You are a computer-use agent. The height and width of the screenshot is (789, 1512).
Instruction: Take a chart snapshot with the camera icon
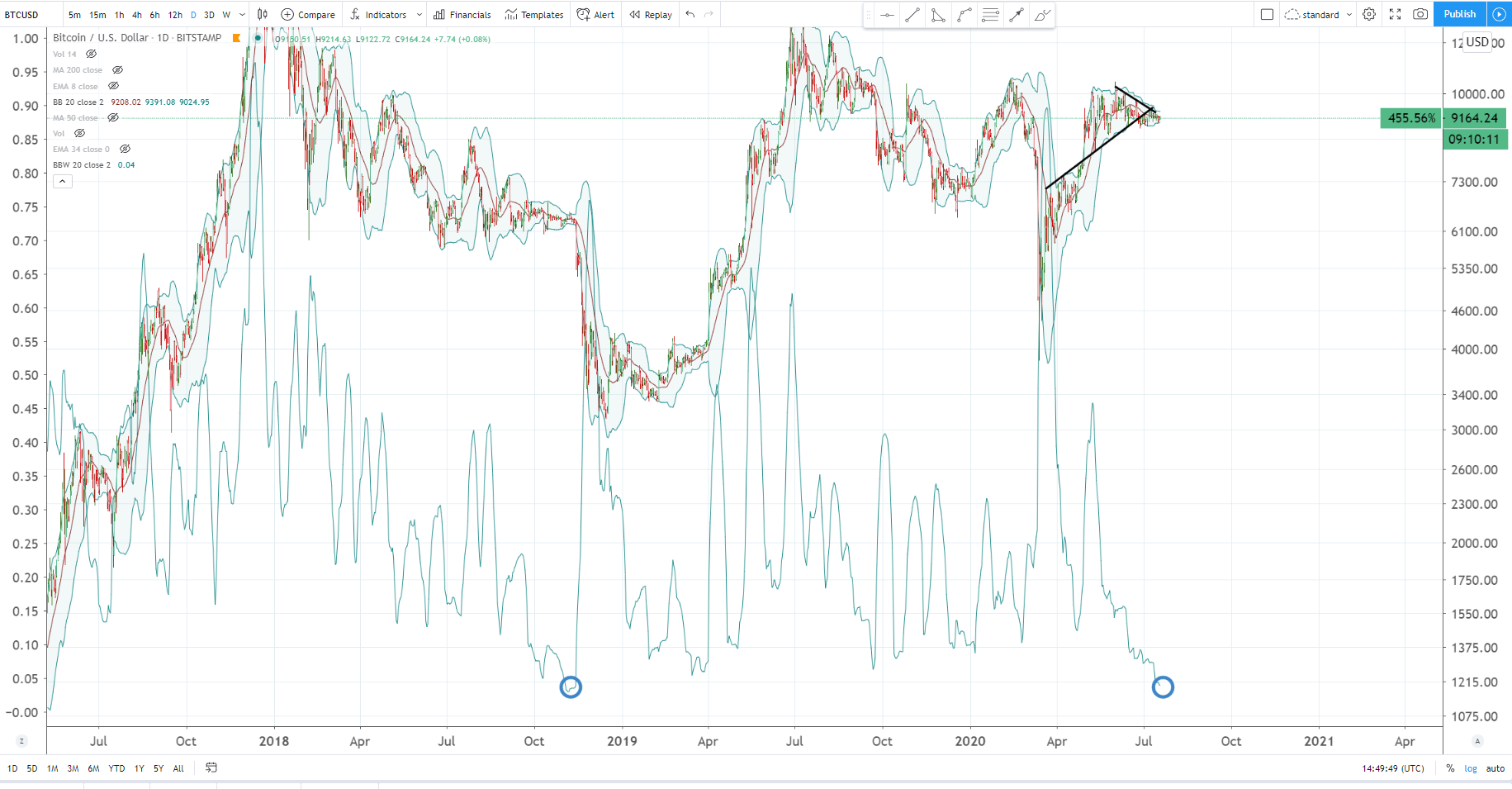[1421, 14]
